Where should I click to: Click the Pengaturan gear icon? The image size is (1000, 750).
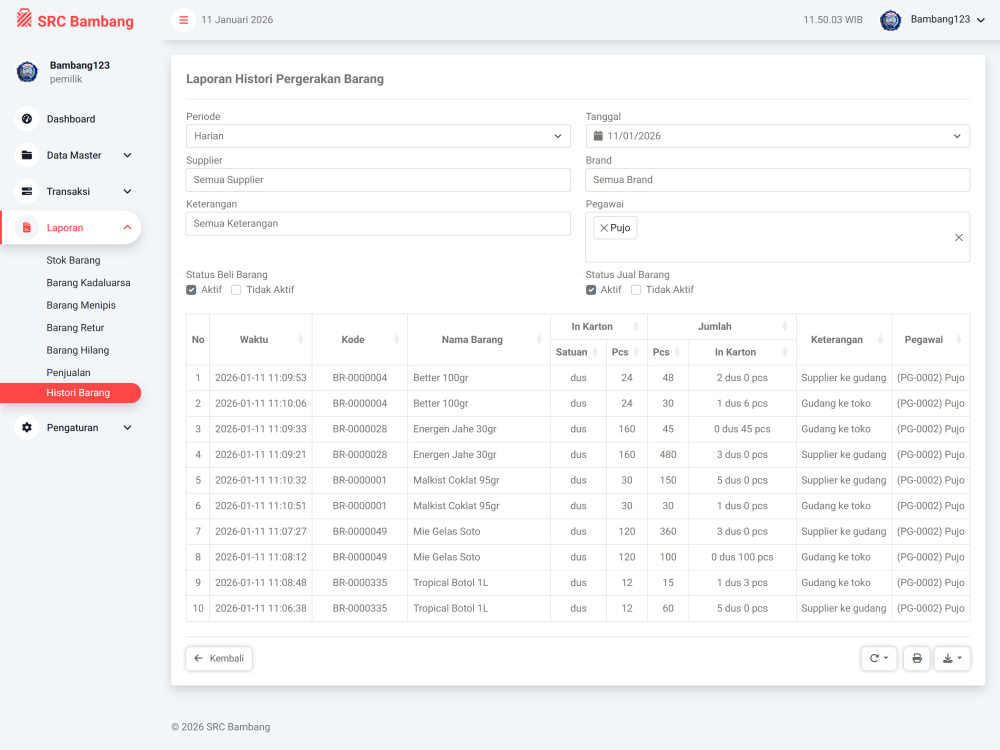(27, 427)
